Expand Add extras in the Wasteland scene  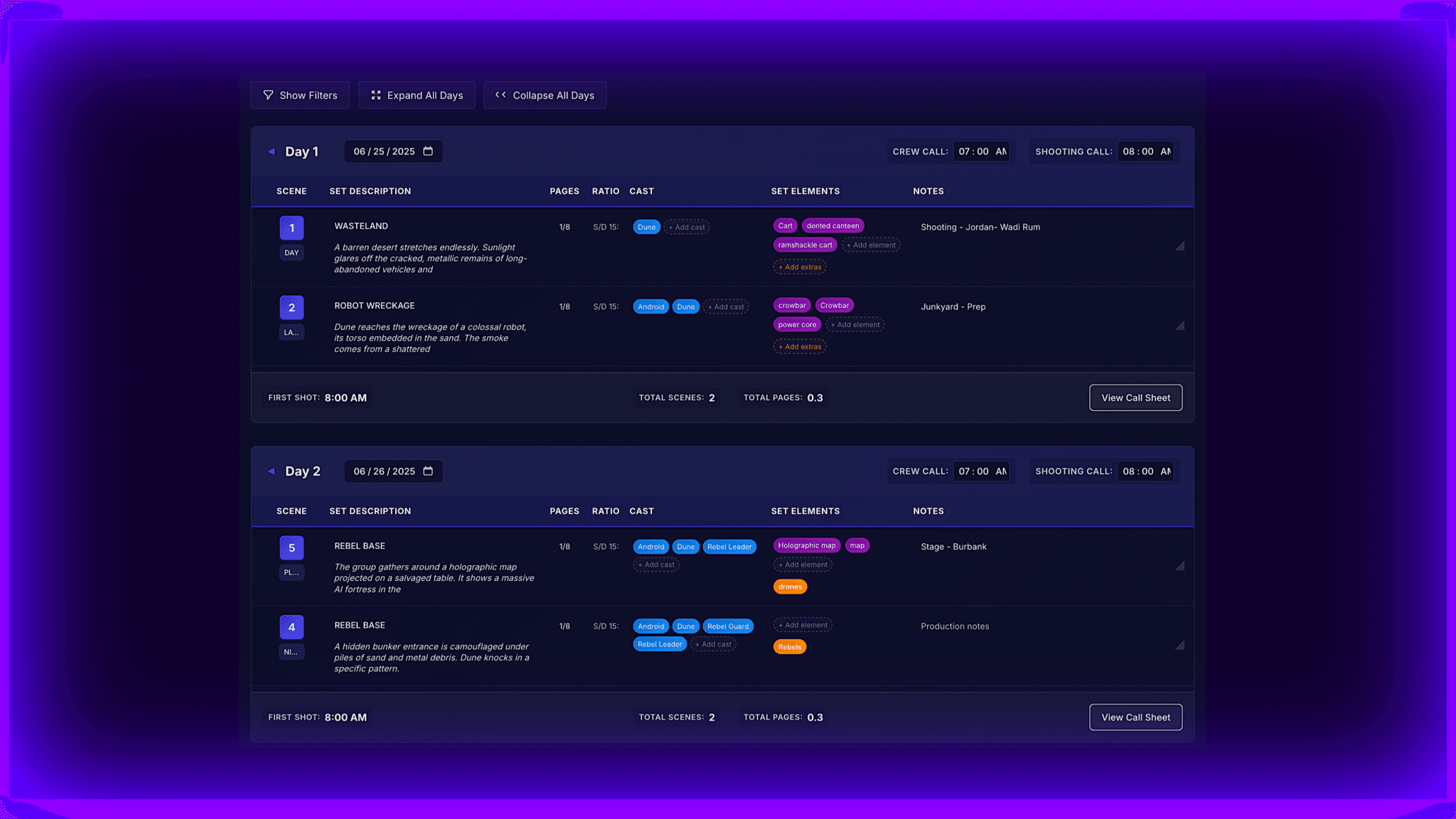(800, 267)
